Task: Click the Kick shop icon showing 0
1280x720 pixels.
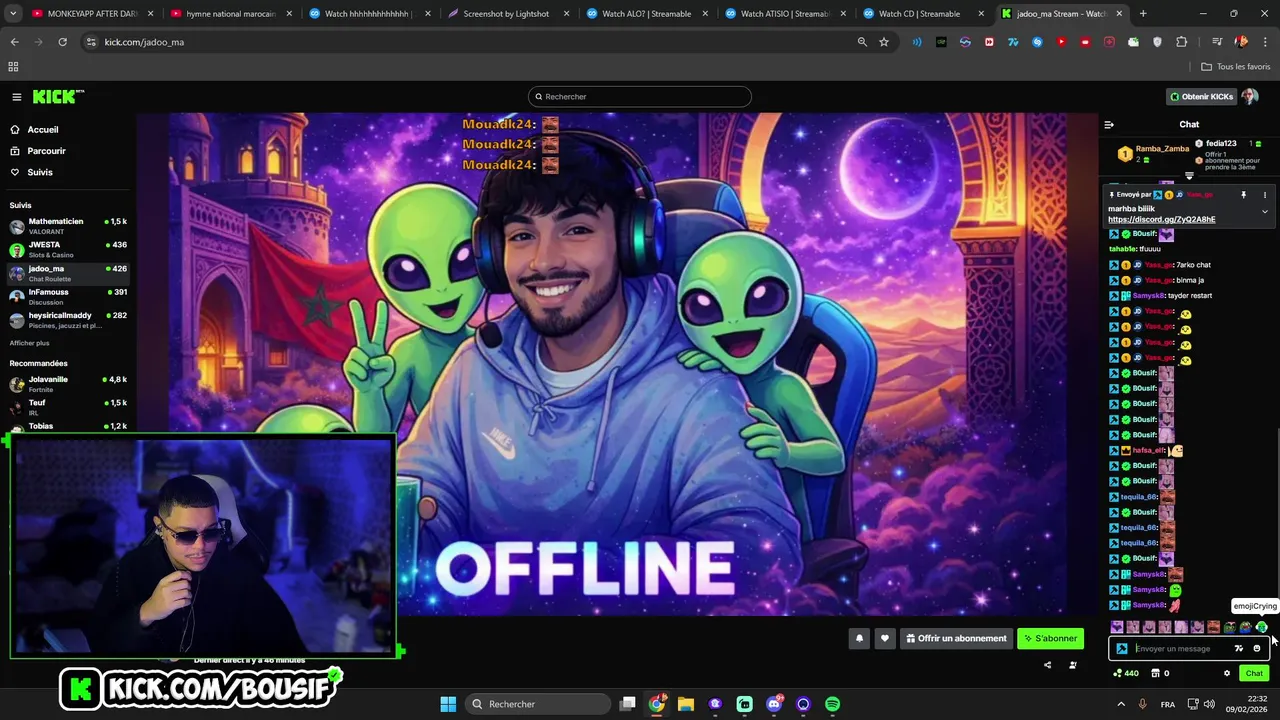Action: (1161, 673)
